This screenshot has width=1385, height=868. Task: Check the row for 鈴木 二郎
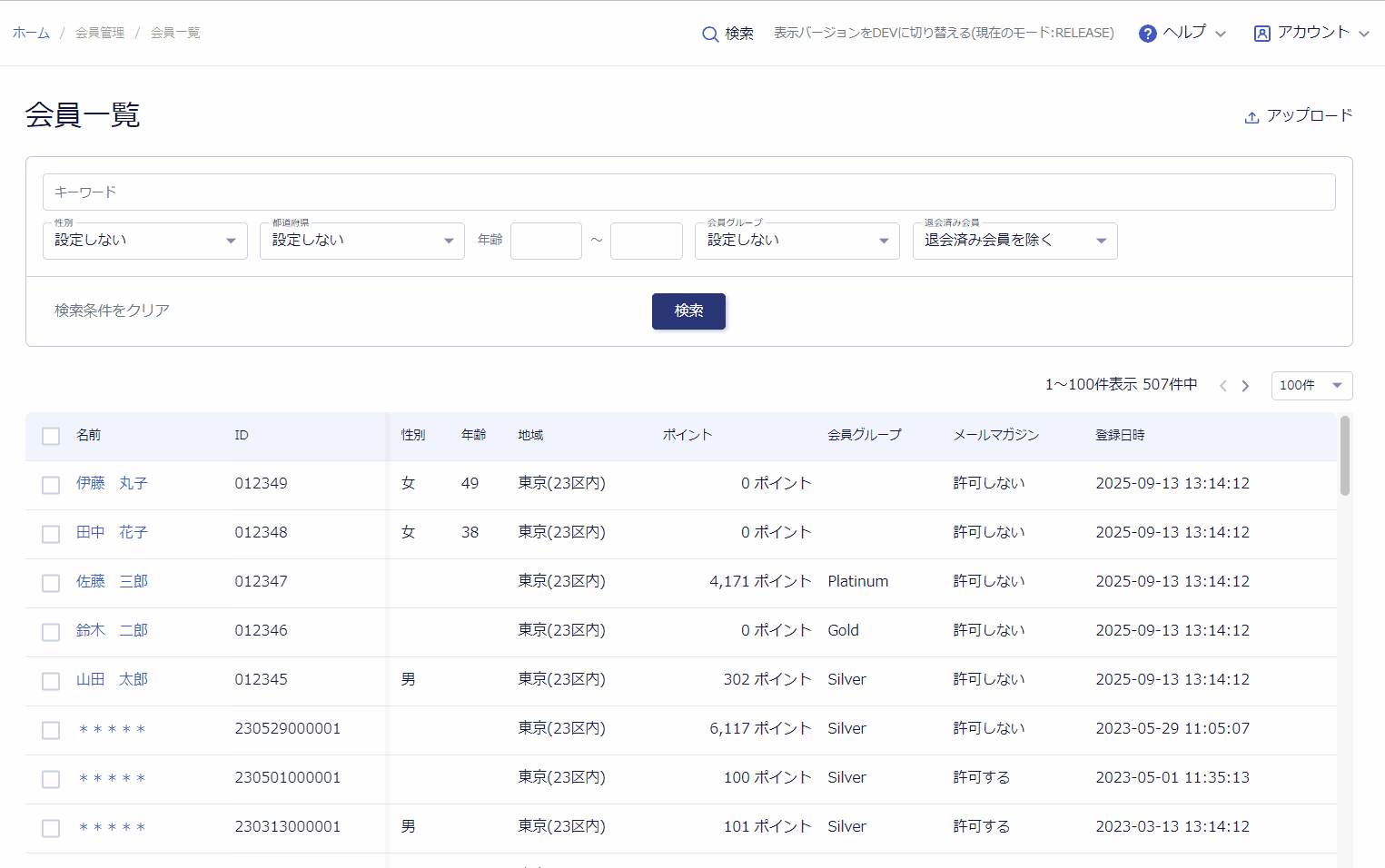[51, 632]
